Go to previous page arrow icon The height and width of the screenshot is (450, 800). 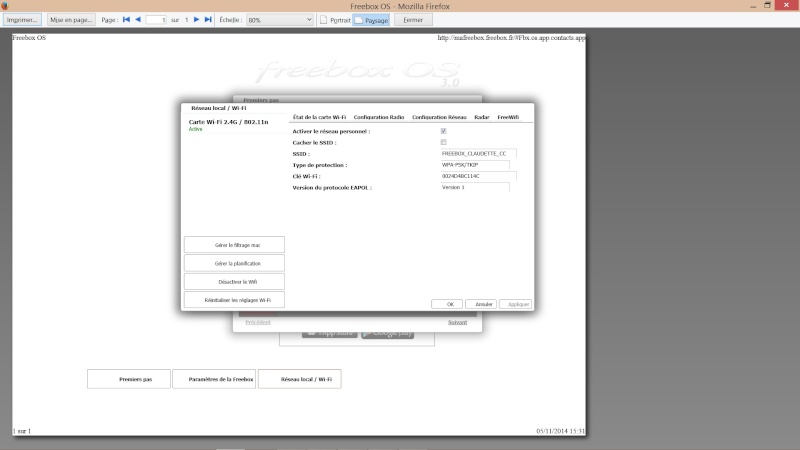coord(138,19)
